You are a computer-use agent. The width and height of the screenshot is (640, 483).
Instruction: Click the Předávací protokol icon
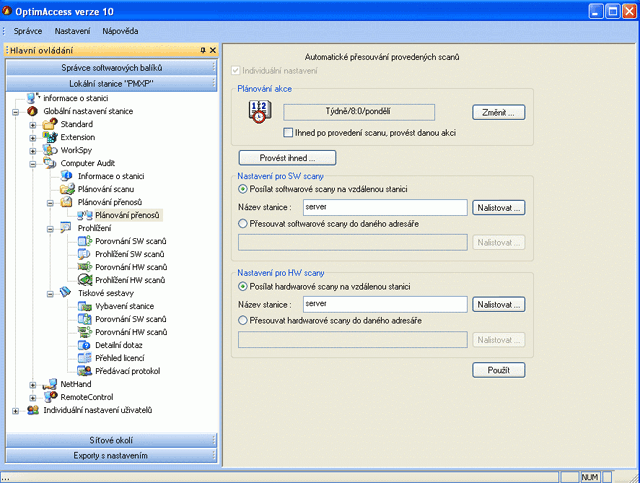tap(85, 371)
